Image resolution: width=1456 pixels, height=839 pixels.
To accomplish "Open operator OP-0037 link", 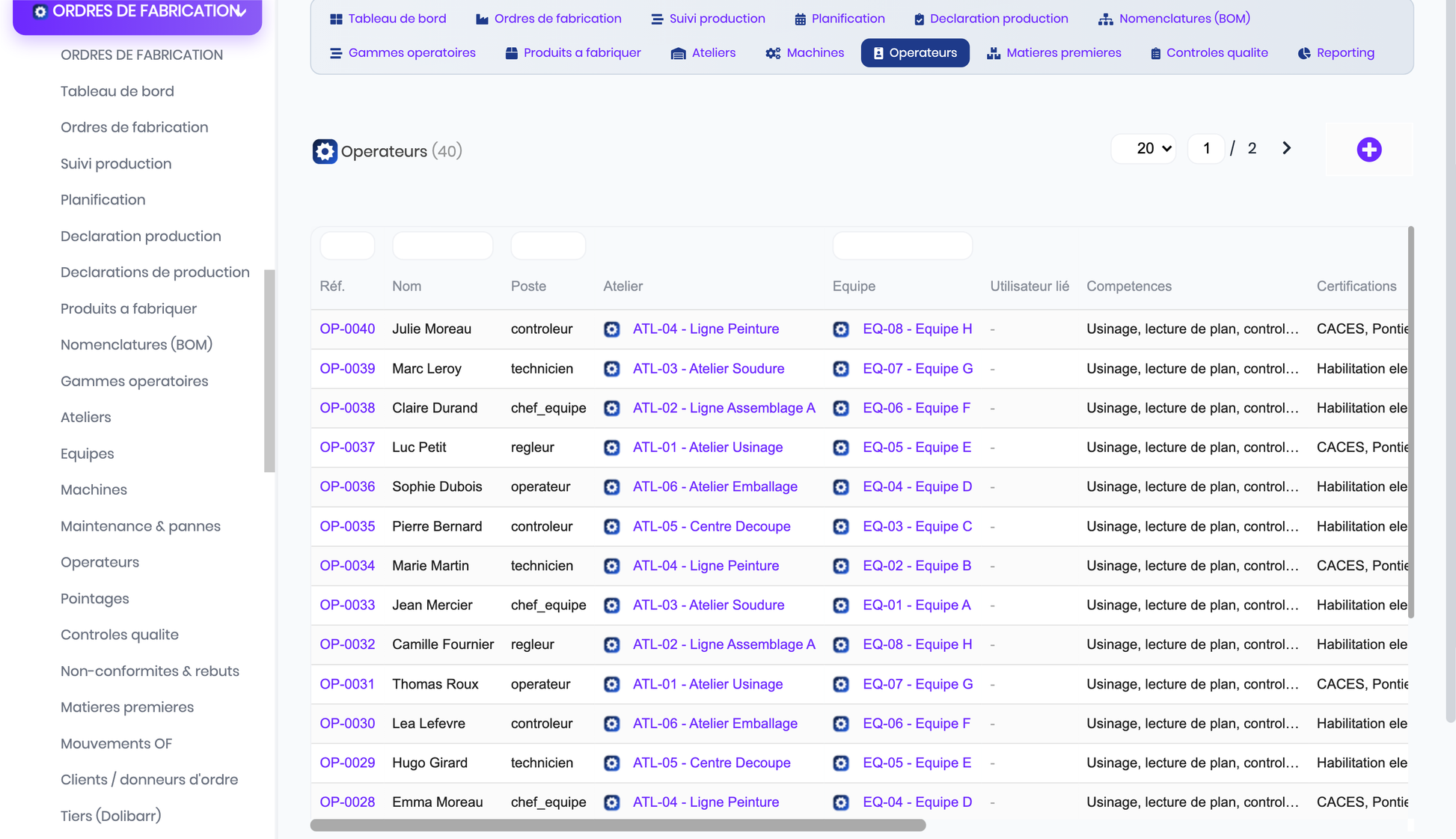I will 347,448.
